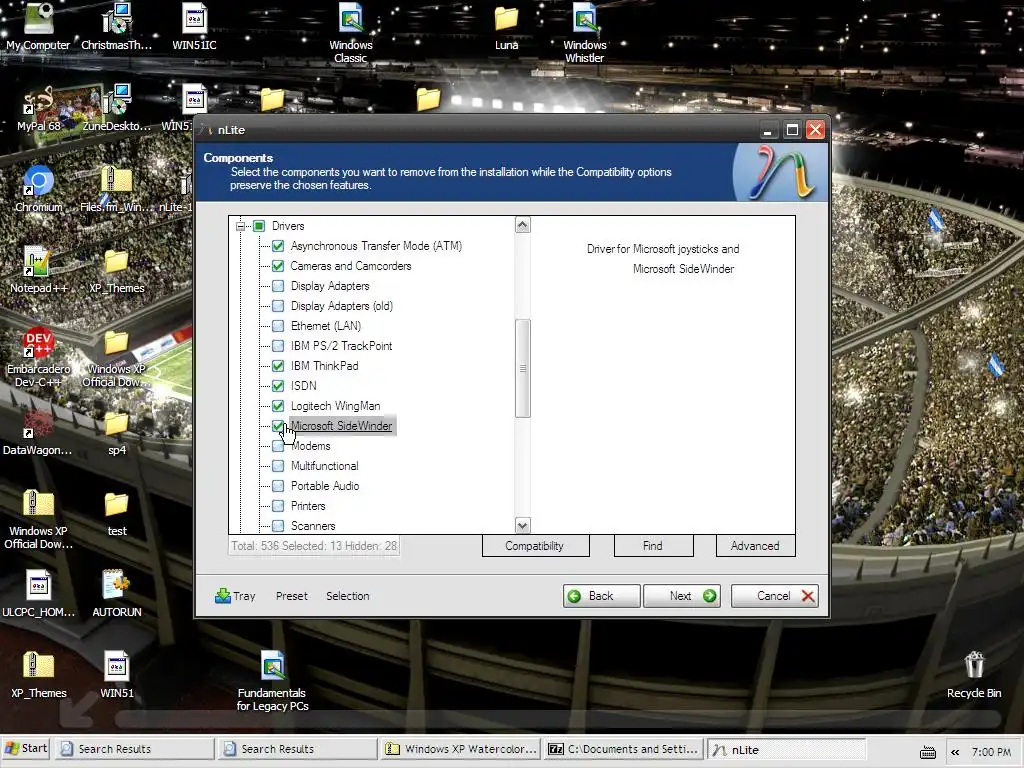This screenshot has height=768, width=1024.
Task: Uncheck Asynchronous Transfer Mode (ATM)
Action: pyautogui.click(x=278, y=246)
